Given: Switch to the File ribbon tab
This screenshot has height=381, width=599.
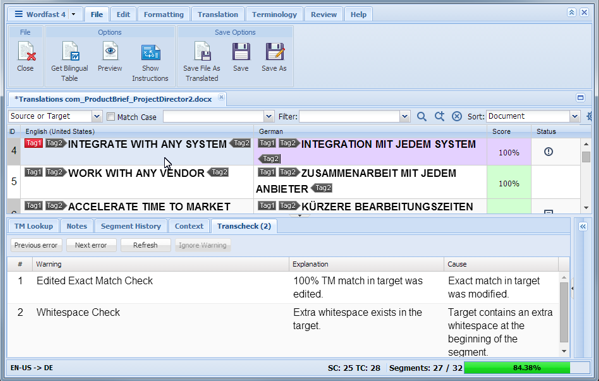Looking at the screenshot, I should point(97,15).
